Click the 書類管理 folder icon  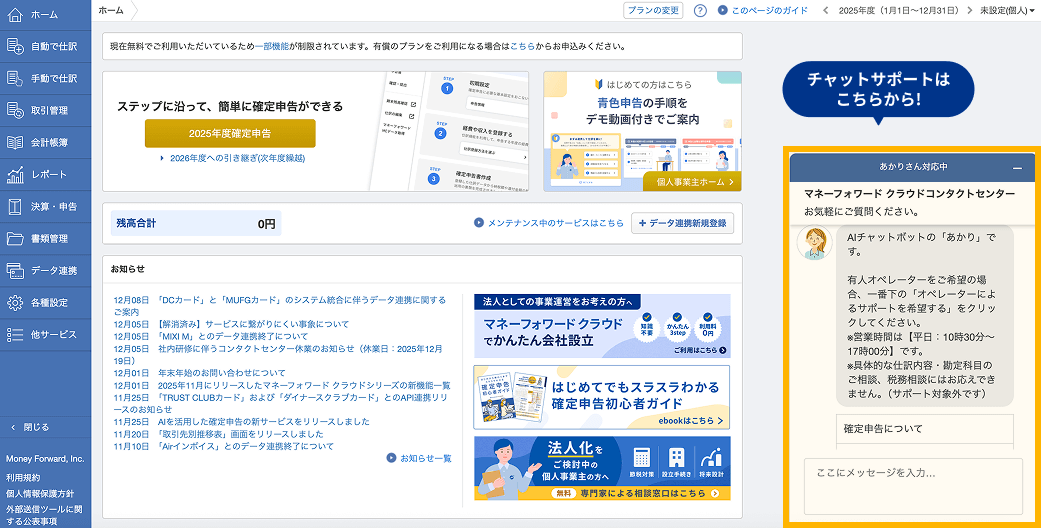click(15, 238)
